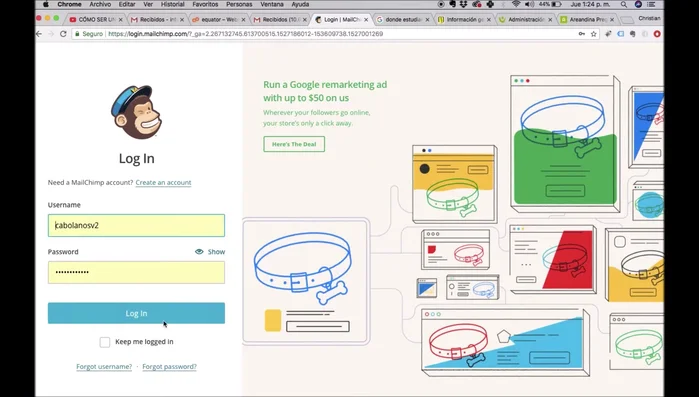699x397 pixels.
Task: Switch to the first Recibidos Gmail tab
Action: [x=156, y=20]
